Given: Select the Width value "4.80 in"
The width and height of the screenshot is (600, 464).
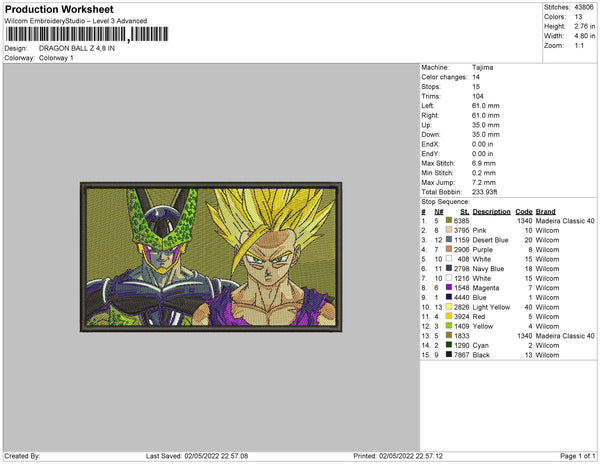Looking at the screenshot, I should pyautogui.click(x=585, y=36).
